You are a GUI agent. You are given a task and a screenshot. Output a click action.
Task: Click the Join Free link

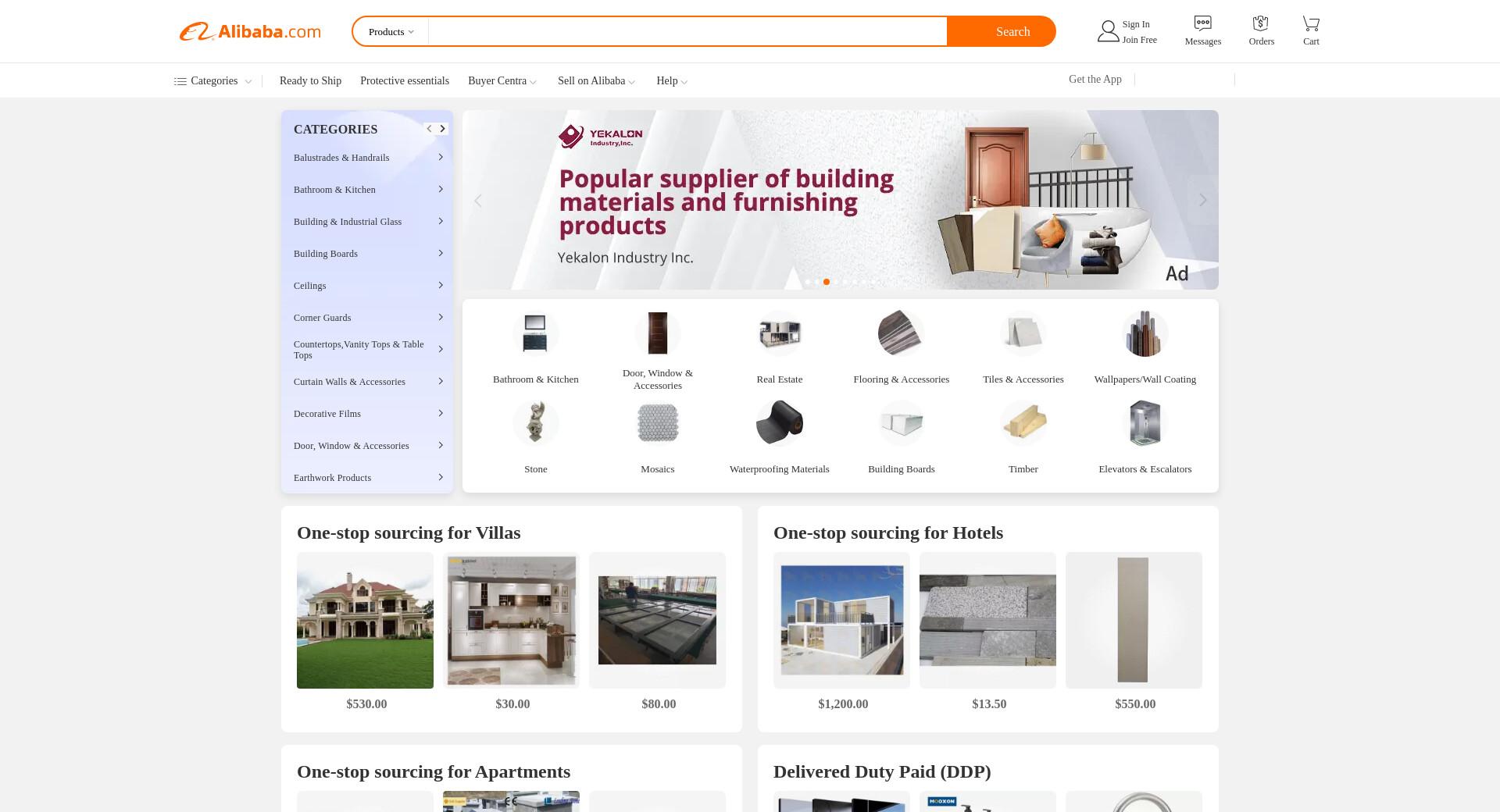click(1139, 40)
